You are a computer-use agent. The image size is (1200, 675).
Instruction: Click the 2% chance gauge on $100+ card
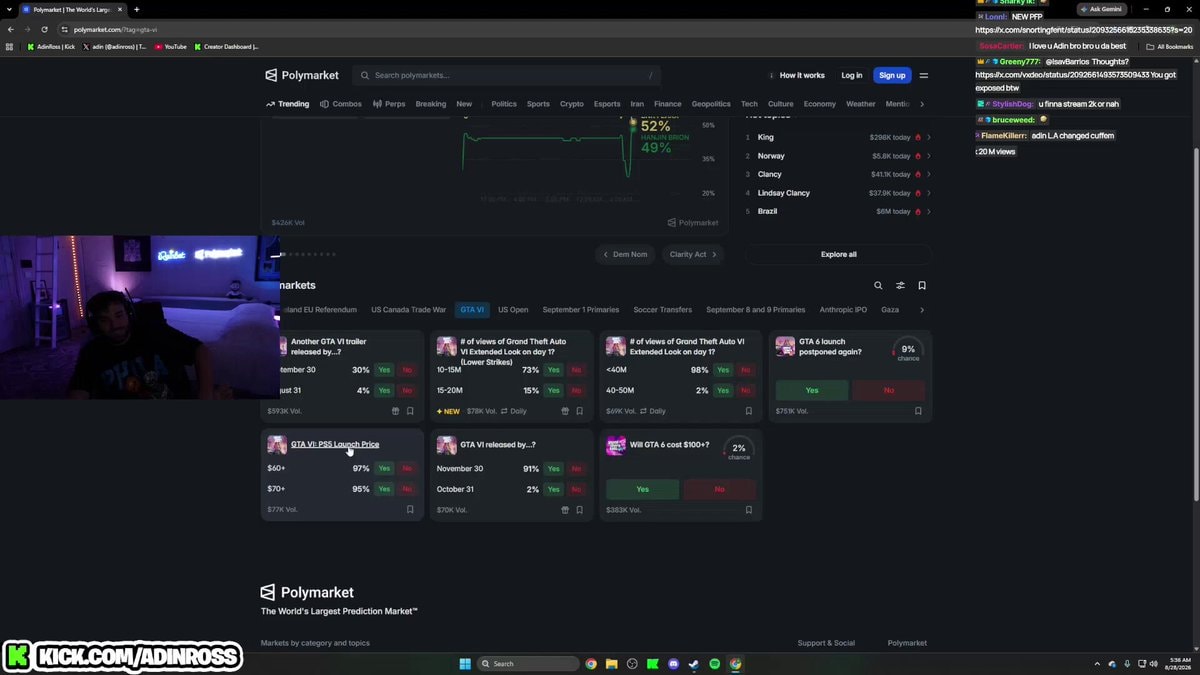(739, 450)
